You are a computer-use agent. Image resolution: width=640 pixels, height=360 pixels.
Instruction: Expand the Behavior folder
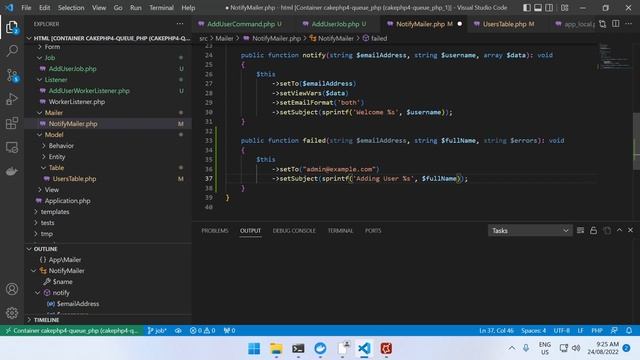44,146
